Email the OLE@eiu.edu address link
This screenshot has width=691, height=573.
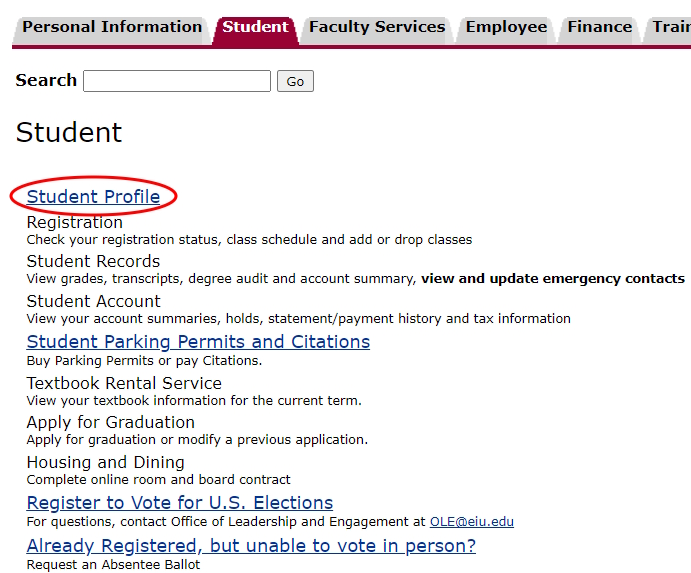pos(471,522)
